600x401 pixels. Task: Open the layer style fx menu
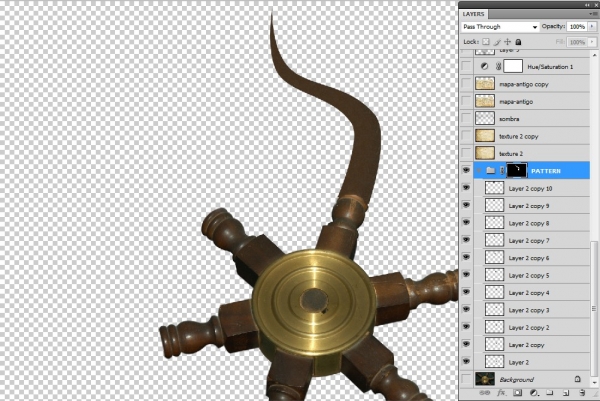coord(501,393)
